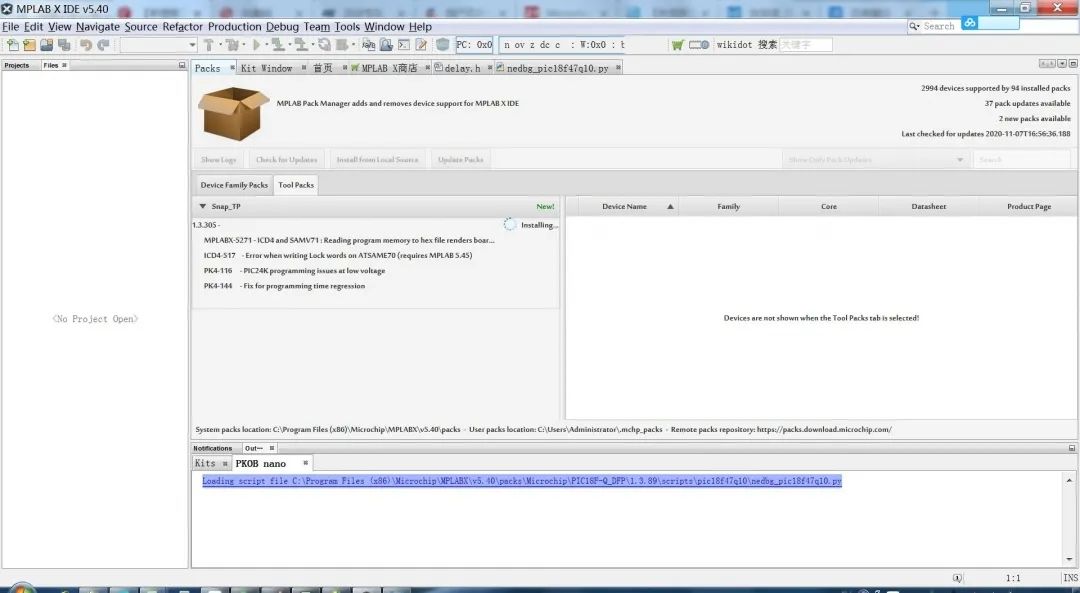Viewport: 1080px width, 593px height.
Task: Sort by Device Name column arrow
Action: click(670, 207)
